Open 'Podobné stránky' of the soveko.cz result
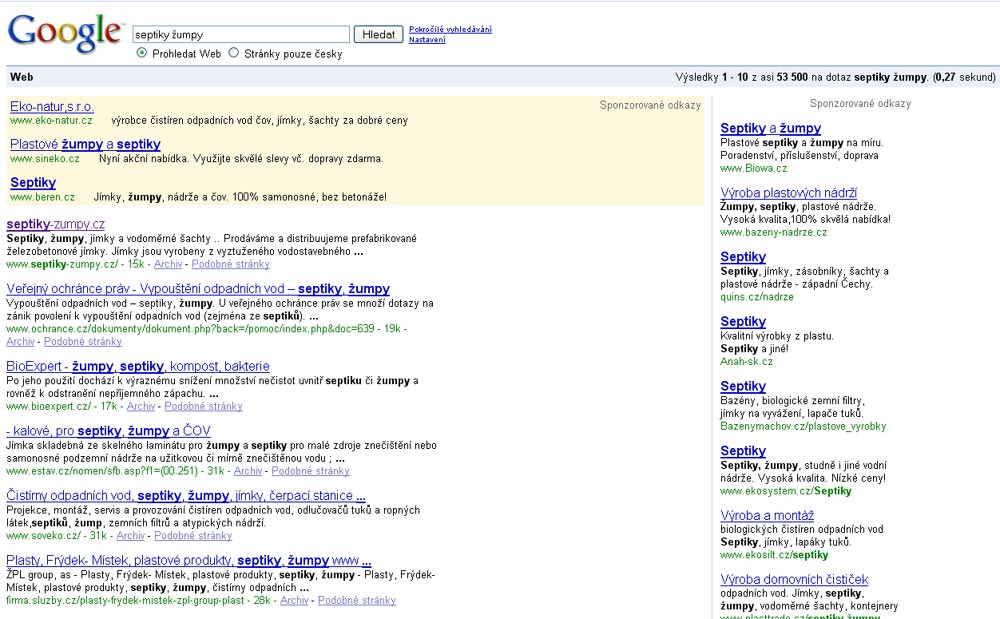 pos(193,536)
